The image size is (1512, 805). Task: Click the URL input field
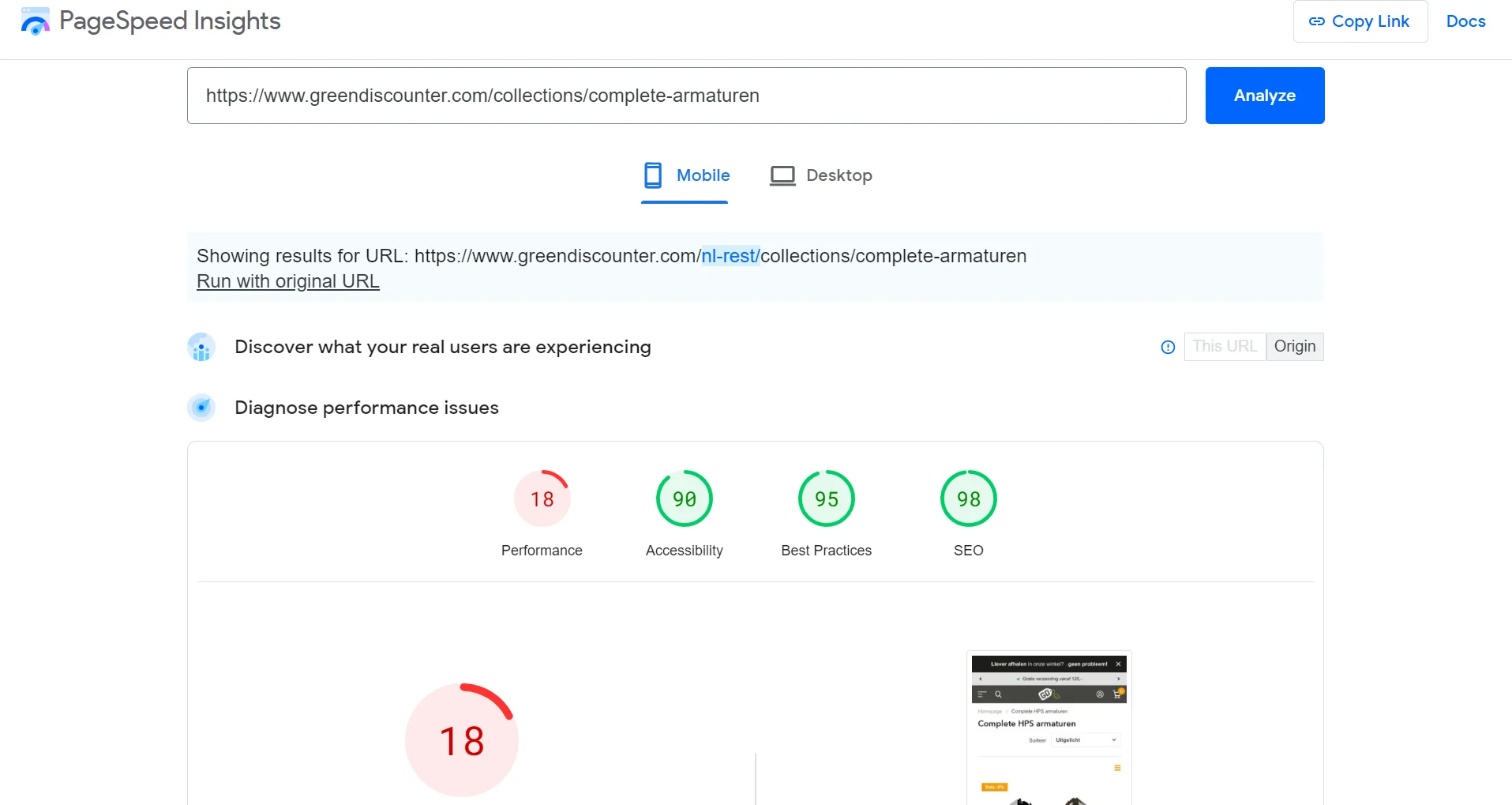coord(686,96)
